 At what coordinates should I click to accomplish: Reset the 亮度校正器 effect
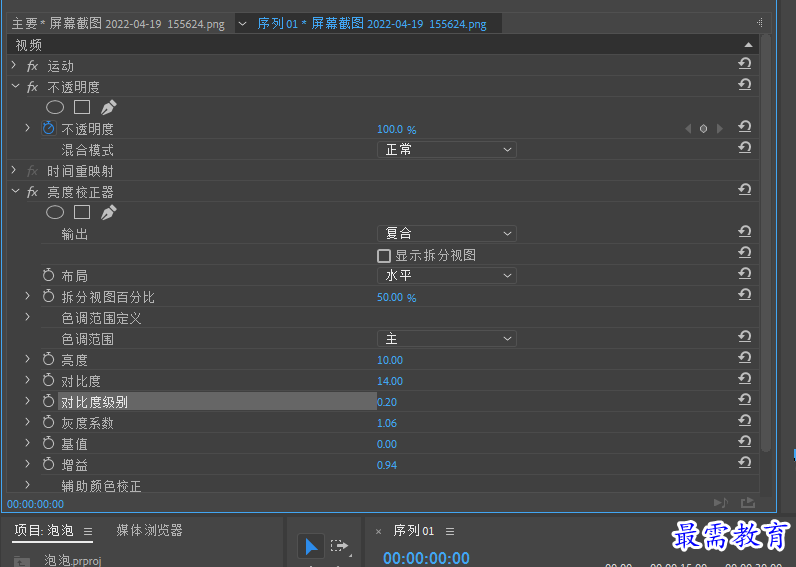click(745, 189)
